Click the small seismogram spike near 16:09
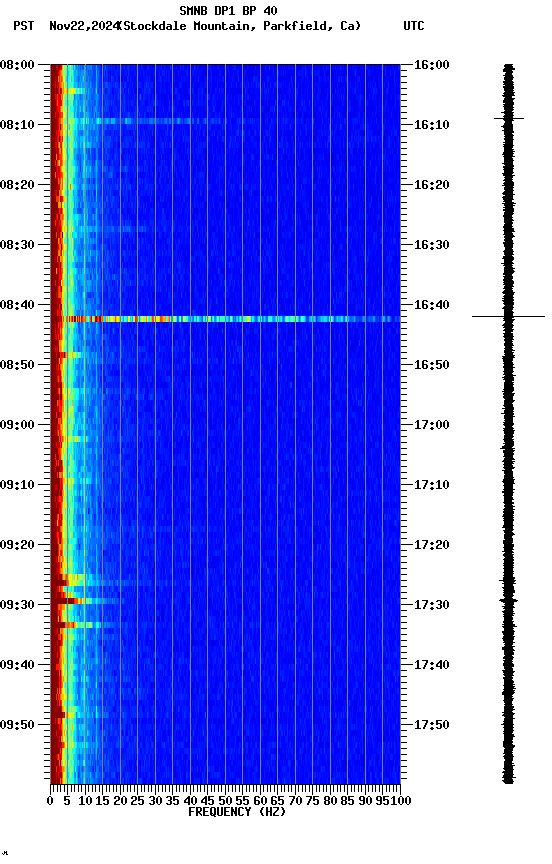 (x=508, y=118)
